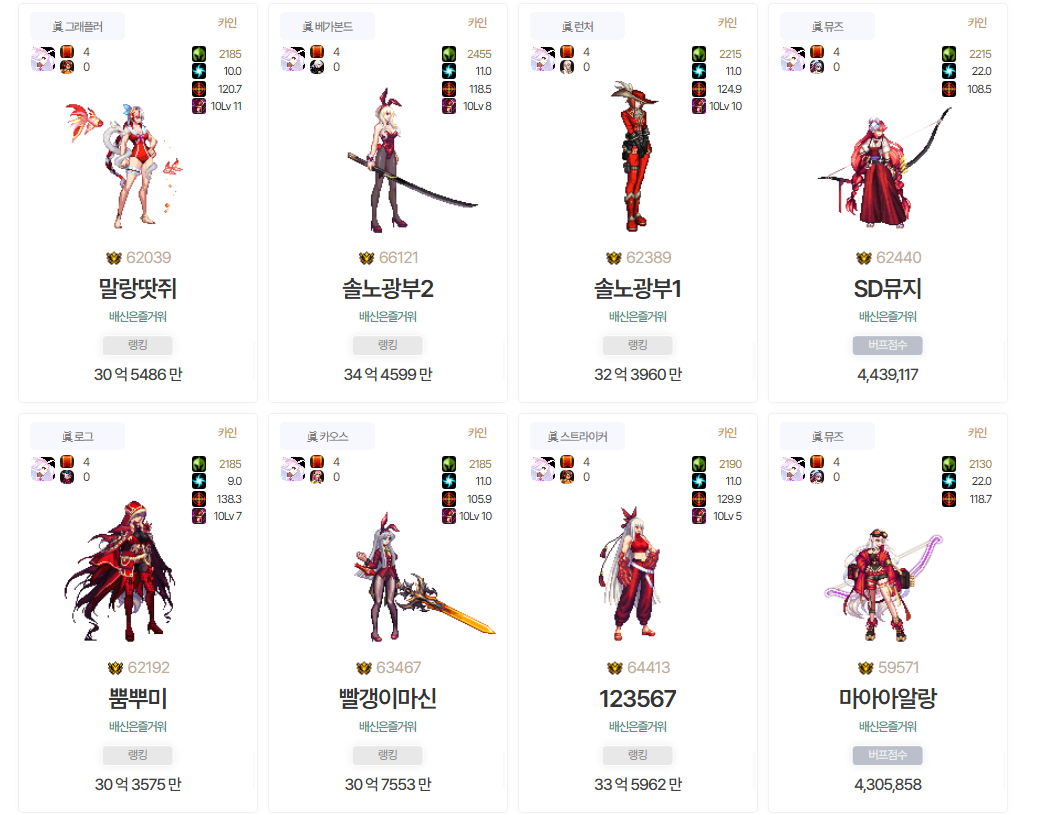Viewport: 1044px width, 815px height.
Task: Click the crown icon beside fame 62039
Action: (x=114, y=258)
